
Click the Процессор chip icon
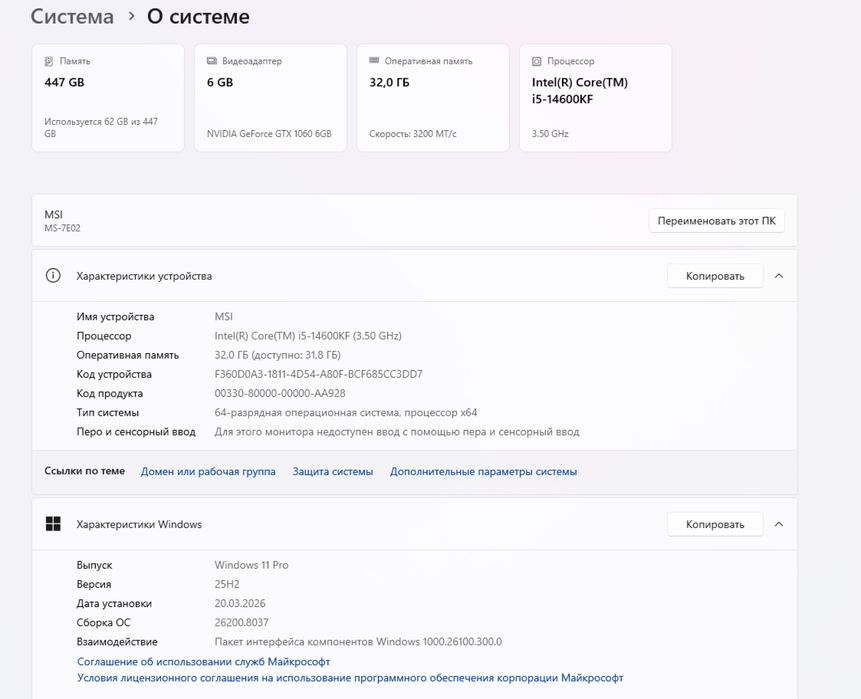pyautogui.click(x=536, y=61)
